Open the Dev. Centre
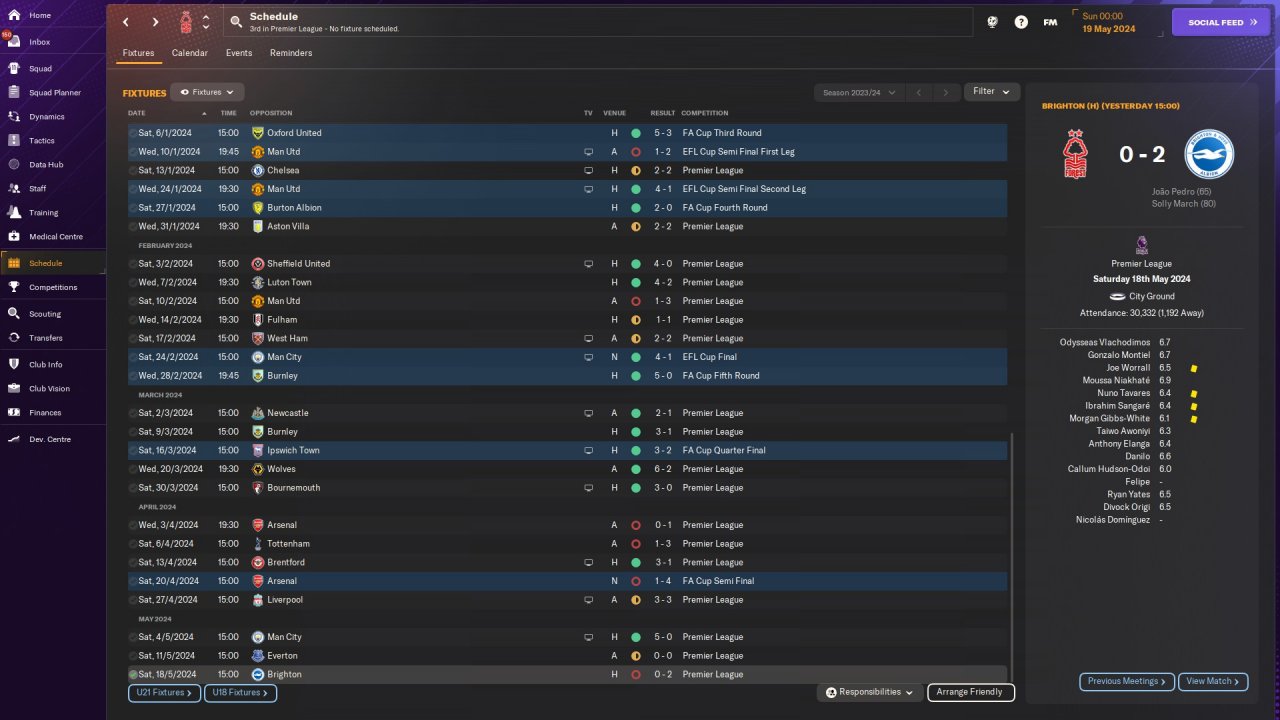 (x=50, y=439)
